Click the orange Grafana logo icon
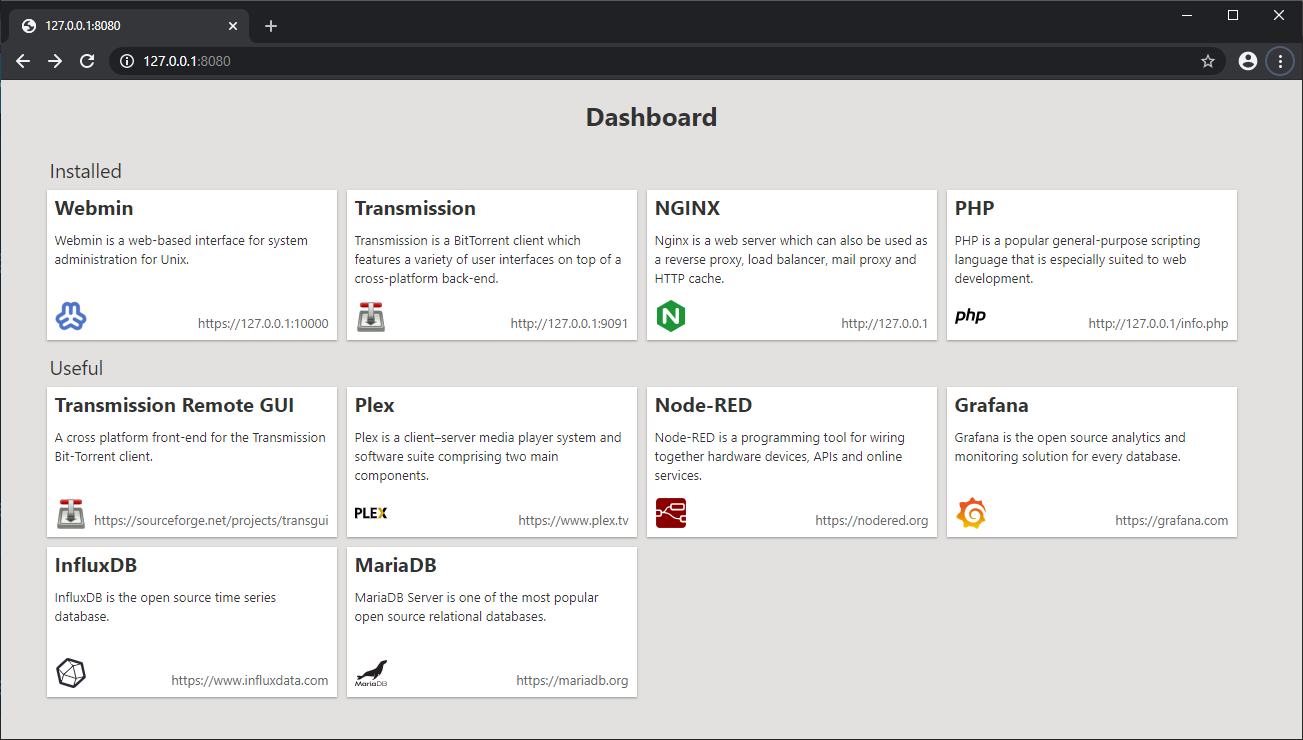This screenshot has height=740, width=1303. [x=971, y=513]
